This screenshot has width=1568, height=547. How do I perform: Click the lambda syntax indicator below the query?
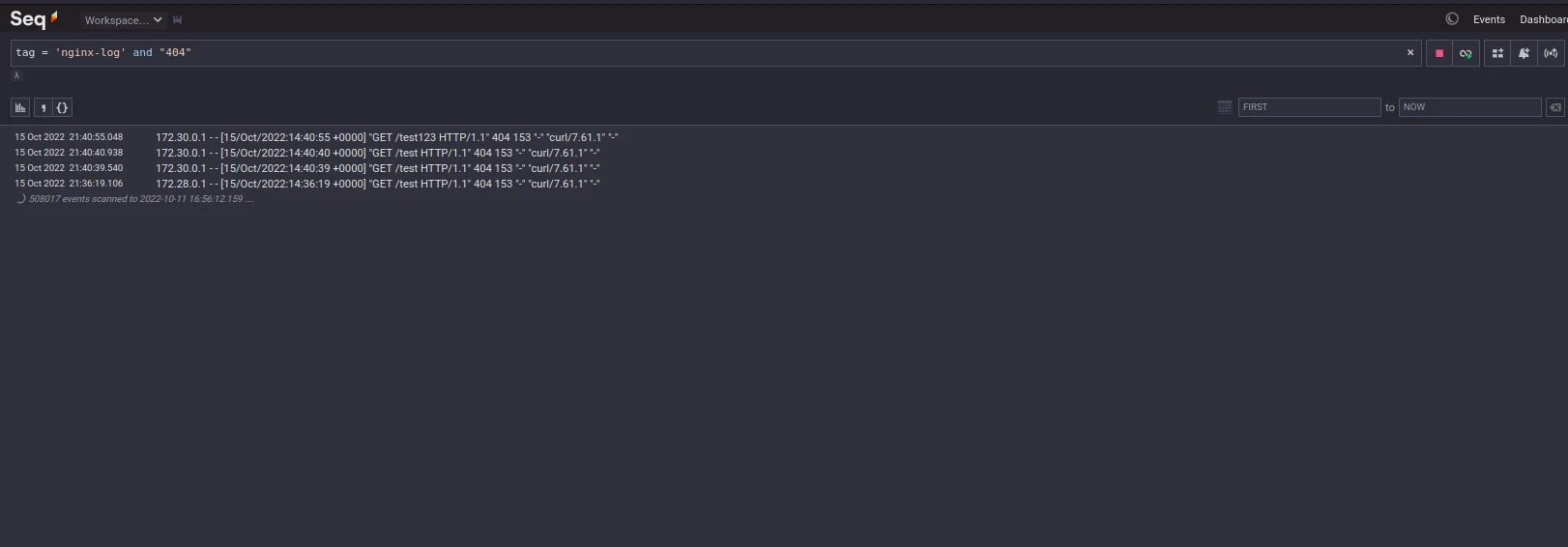click(16, 75)
